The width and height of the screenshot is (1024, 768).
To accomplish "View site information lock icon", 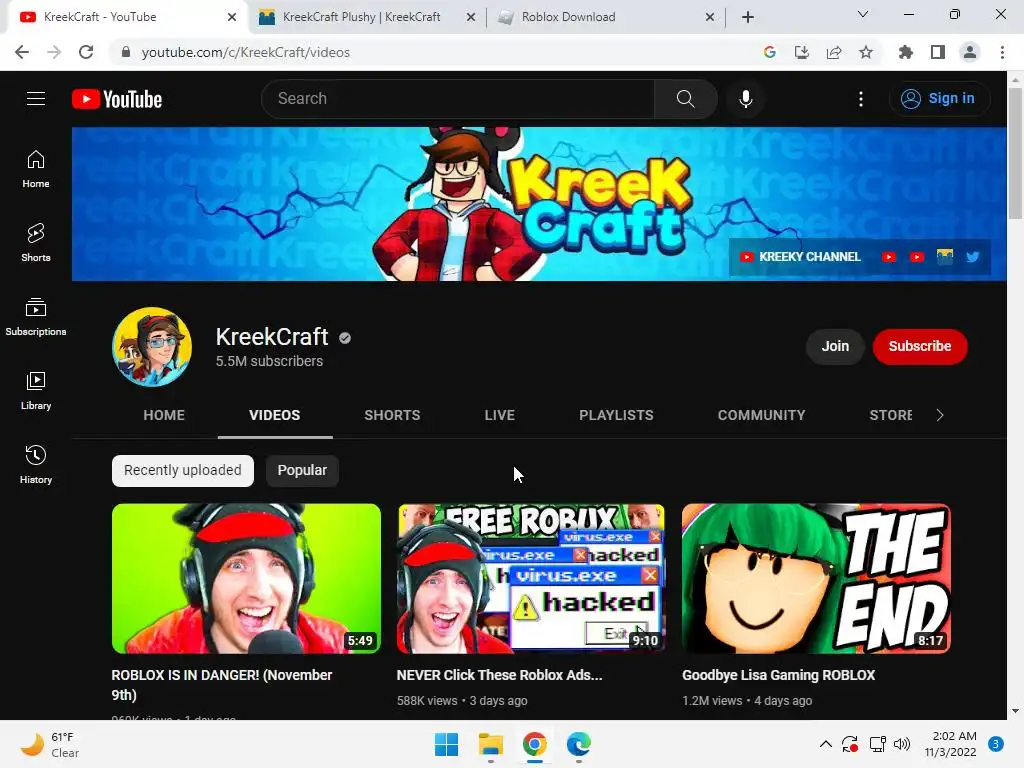I will click(126, 52).
